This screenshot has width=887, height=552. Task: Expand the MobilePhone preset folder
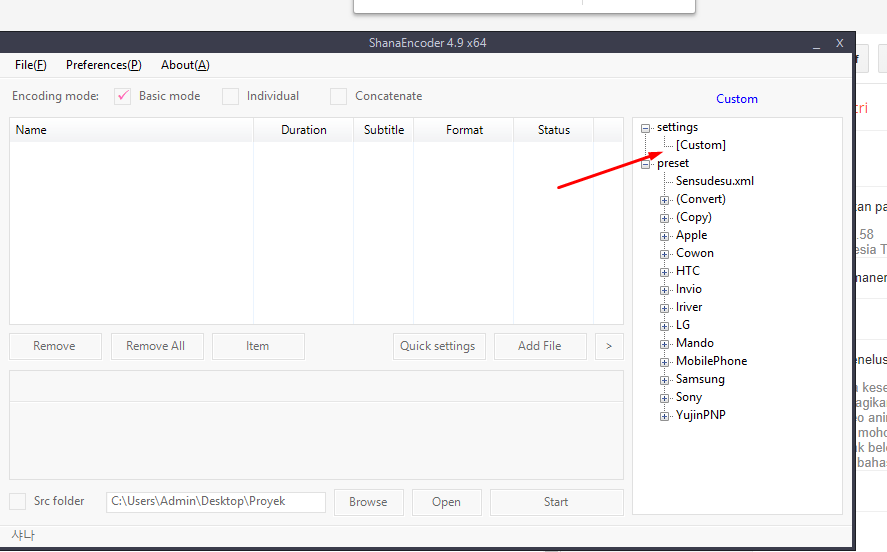point(664,363)
